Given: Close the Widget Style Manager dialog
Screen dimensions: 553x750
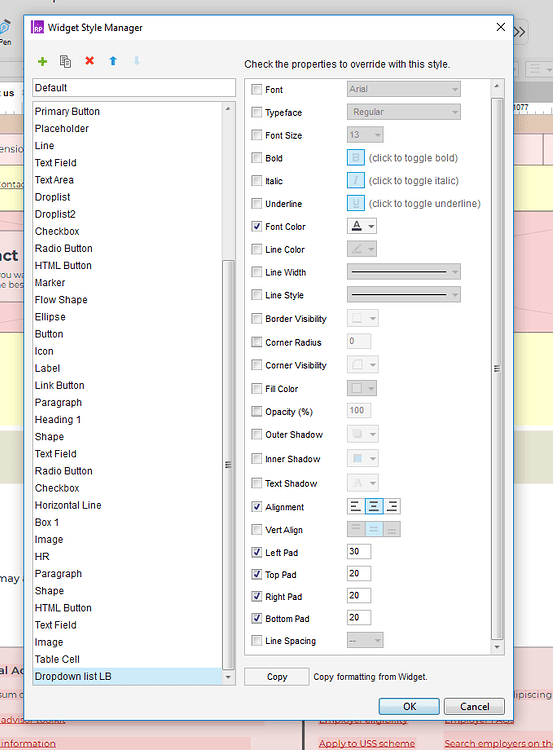Looking at the screenshot, I should tap(501, 27).
